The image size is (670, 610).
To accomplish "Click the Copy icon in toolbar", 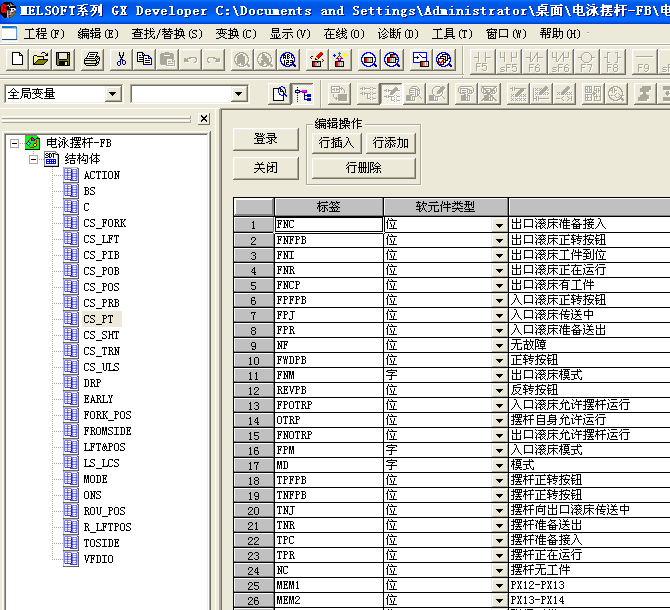I will pyautogui.click(x=144, y=60).
